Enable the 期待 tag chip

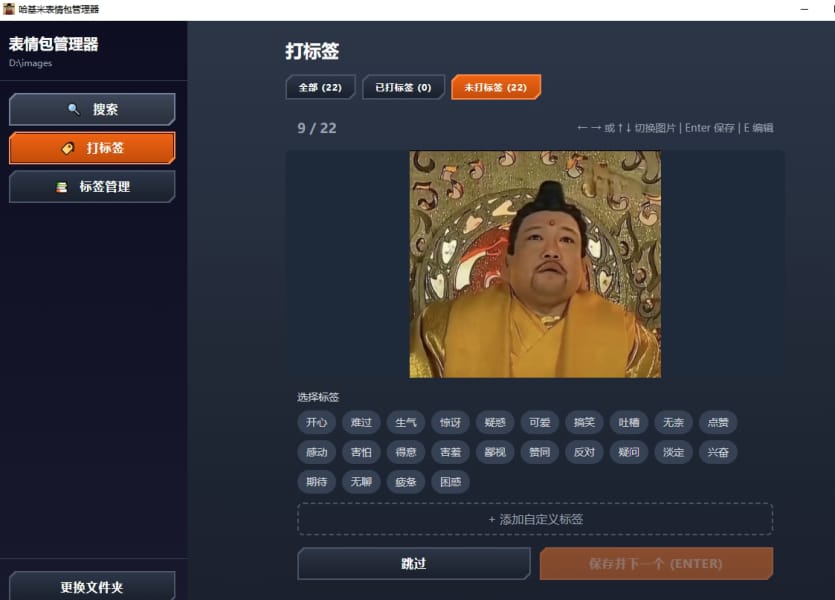coord(317,482)
